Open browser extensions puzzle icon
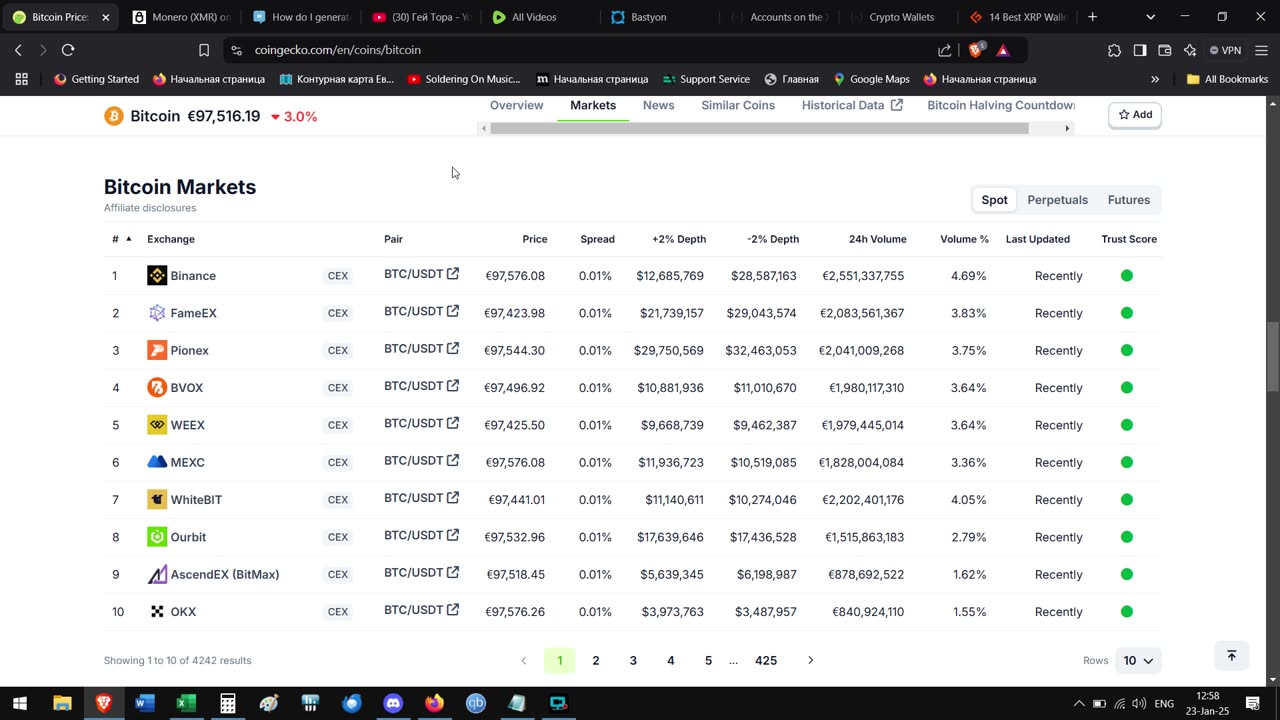 (1114, 50)
